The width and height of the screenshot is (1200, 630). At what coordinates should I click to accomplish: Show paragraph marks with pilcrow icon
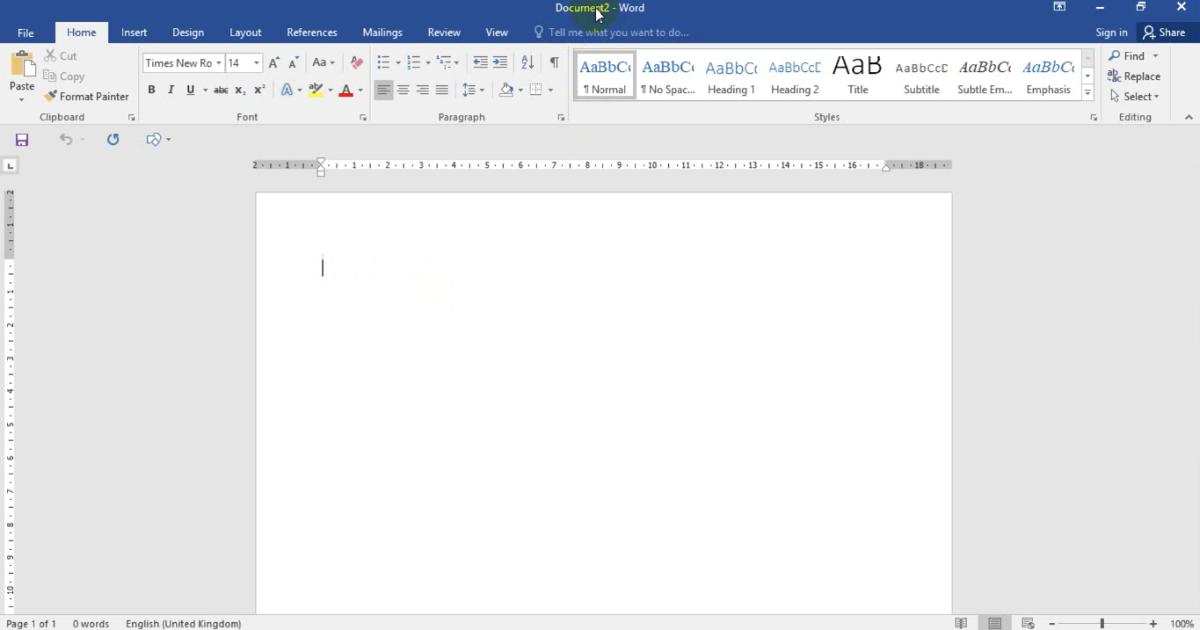point(554,63)
